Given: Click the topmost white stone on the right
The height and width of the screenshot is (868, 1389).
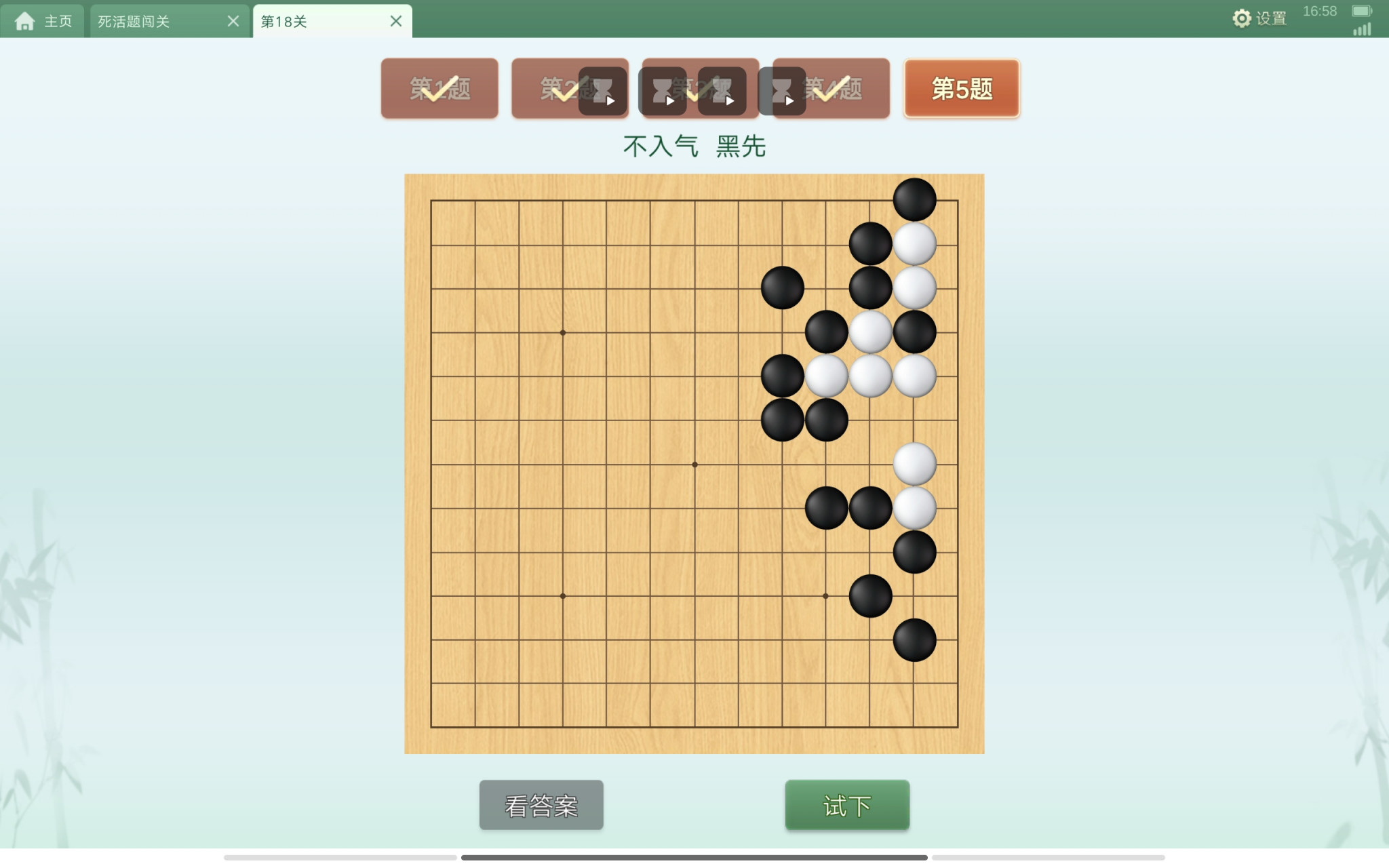Looking at the screenshot, I should pyautogui.click(x=914, y=244).
